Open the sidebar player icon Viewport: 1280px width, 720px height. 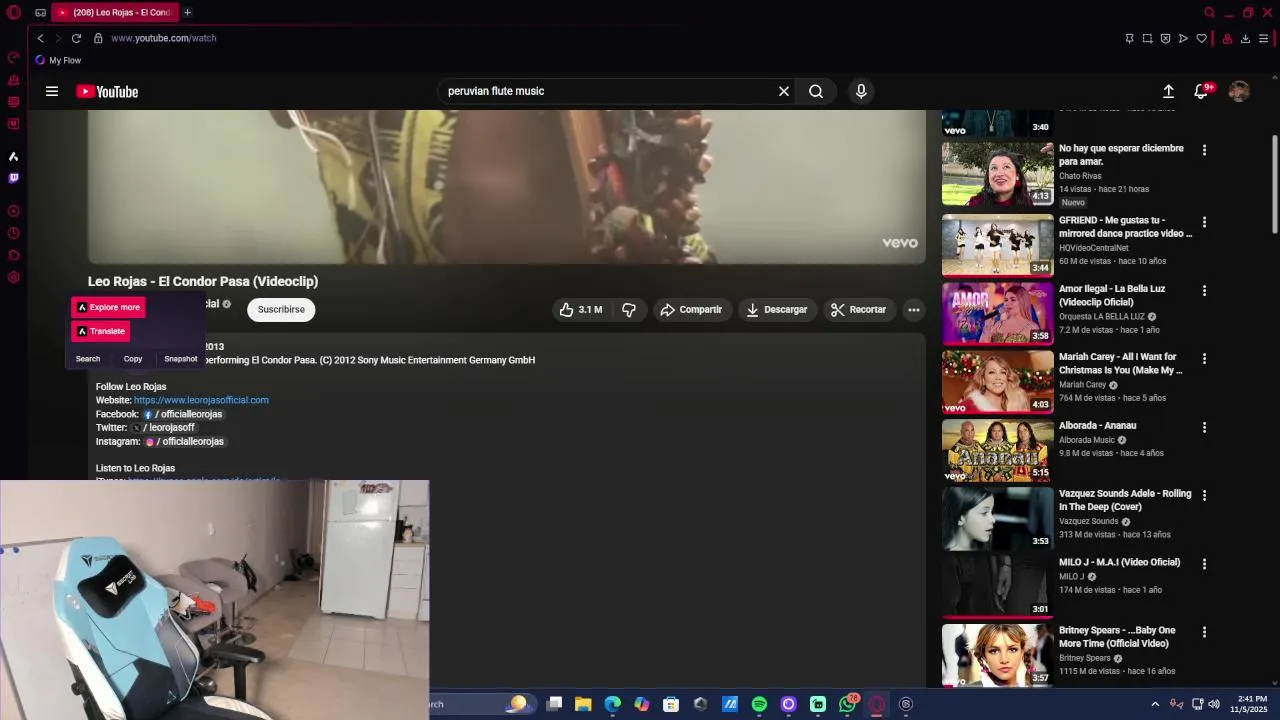13,211
